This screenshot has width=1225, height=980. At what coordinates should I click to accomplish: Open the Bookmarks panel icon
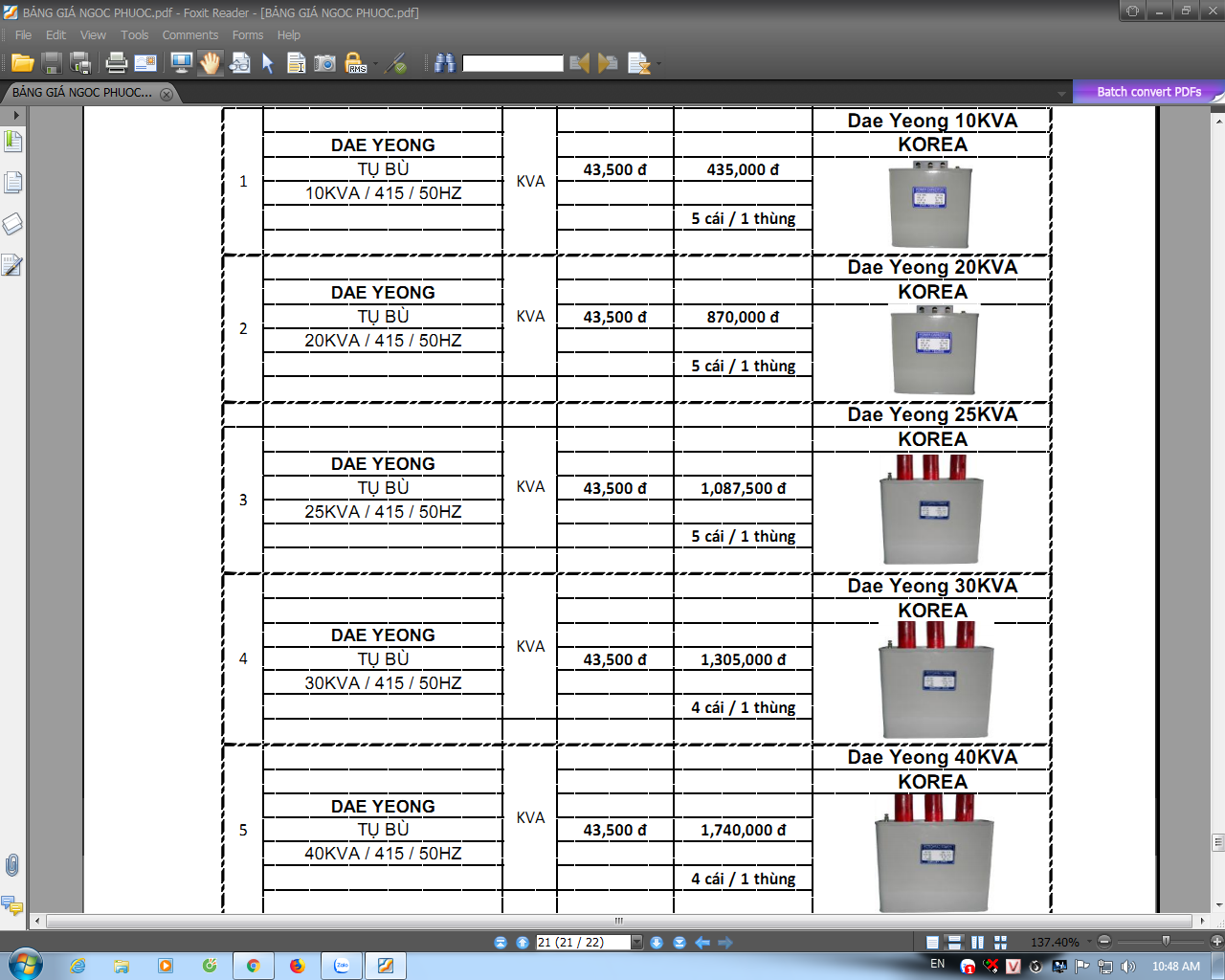(12, 142)
